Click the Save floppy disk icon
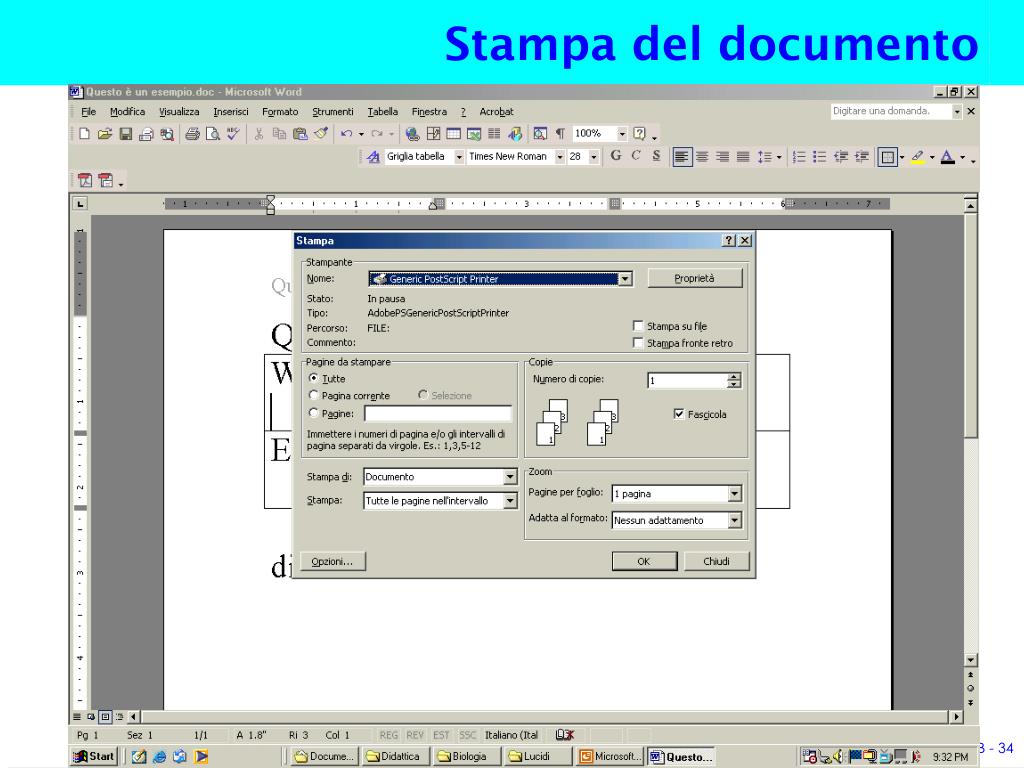Screen dimensions: 1024x768 coord(125,134)
